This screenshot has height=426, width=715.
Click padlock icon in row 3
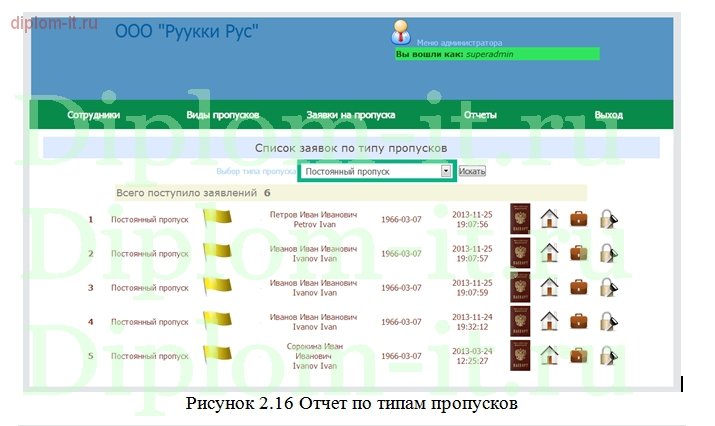pos(608,287)
